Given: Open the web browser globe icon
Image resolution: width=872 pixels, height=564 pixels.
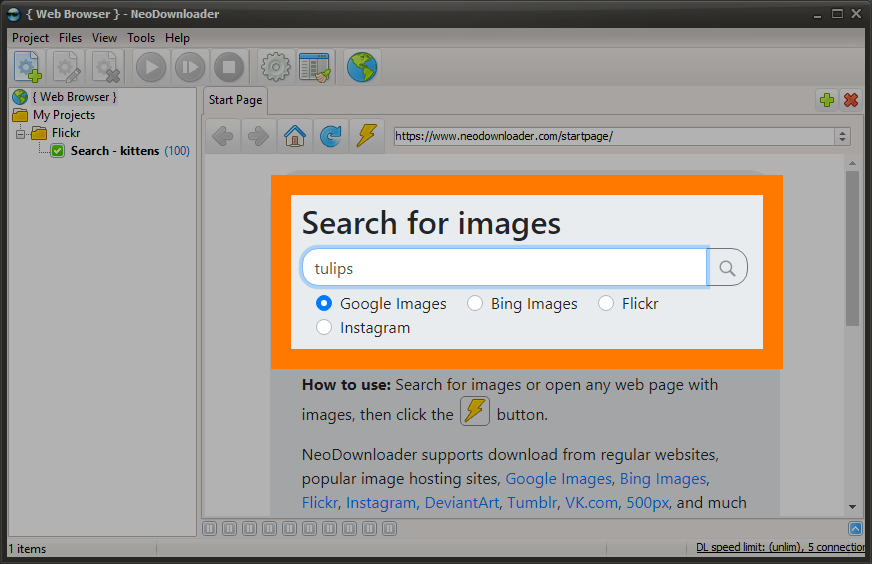Looking at the screenshot, I should (362, 67).
